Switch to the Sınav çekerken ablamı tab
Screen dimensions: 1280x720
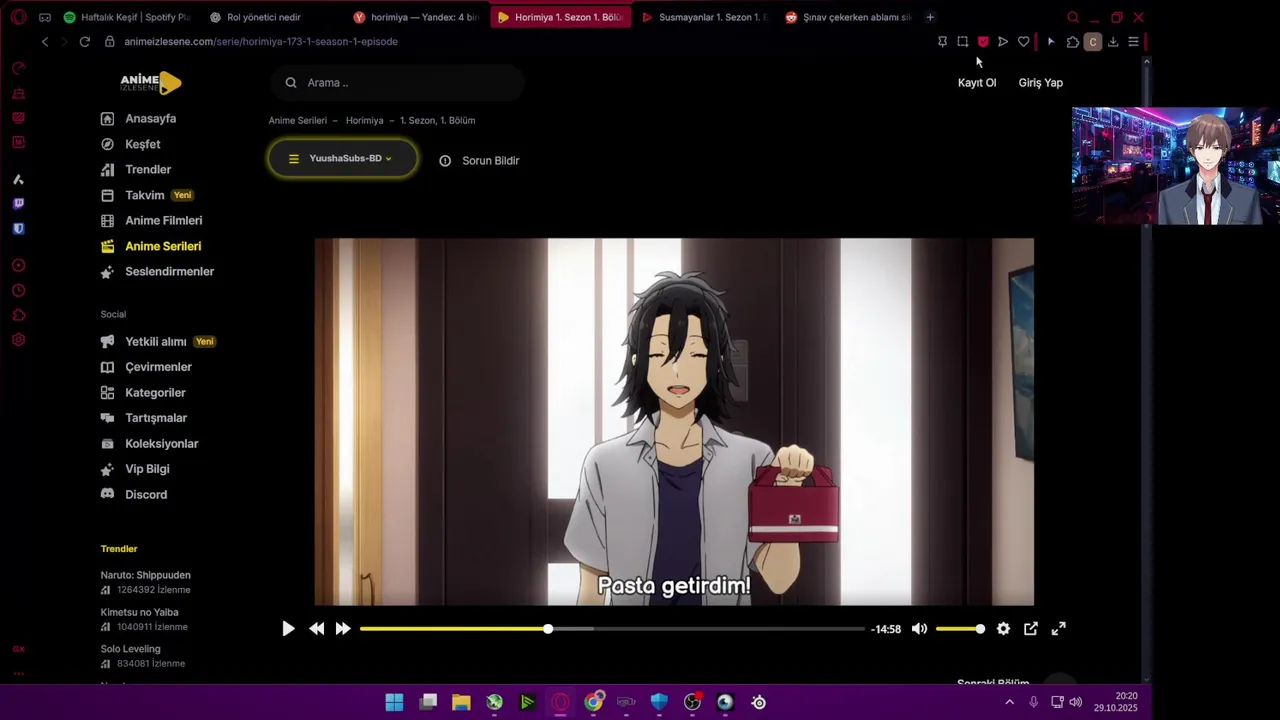coord(849,17)
